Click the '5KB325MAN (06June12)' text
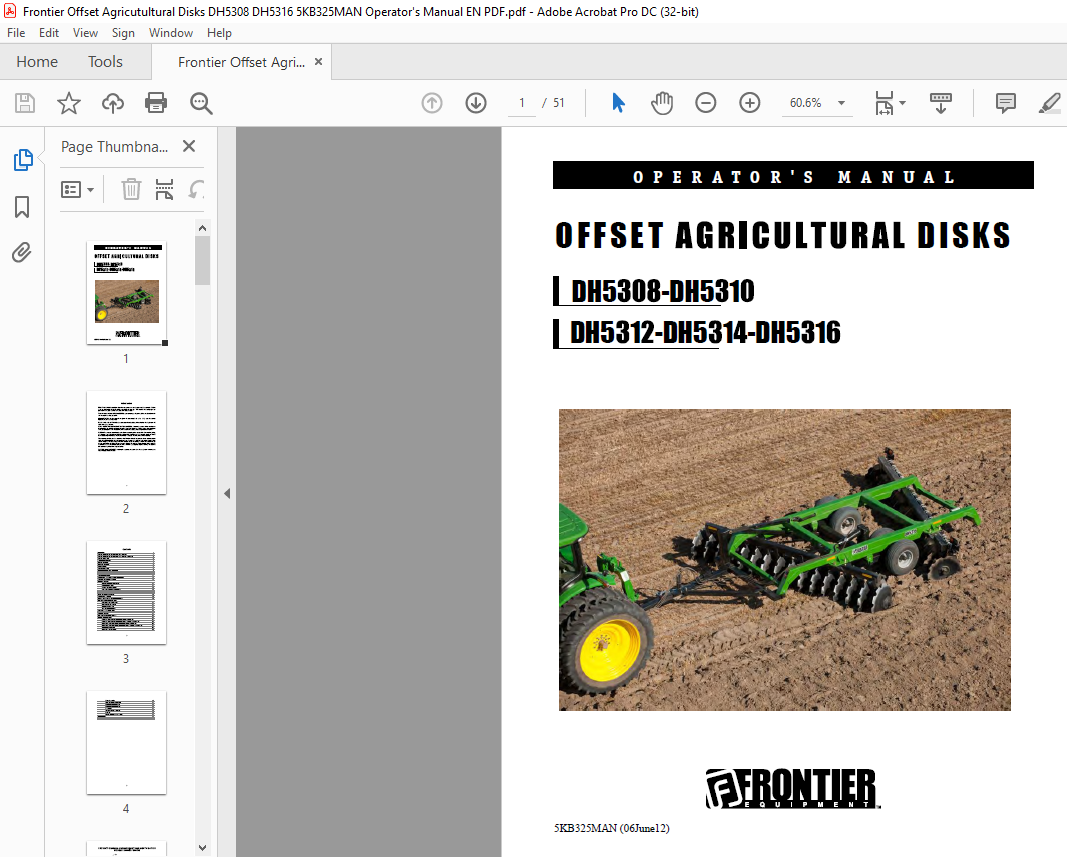Image resolution: width=1067 pixels, height=857 pixels. 612,828
